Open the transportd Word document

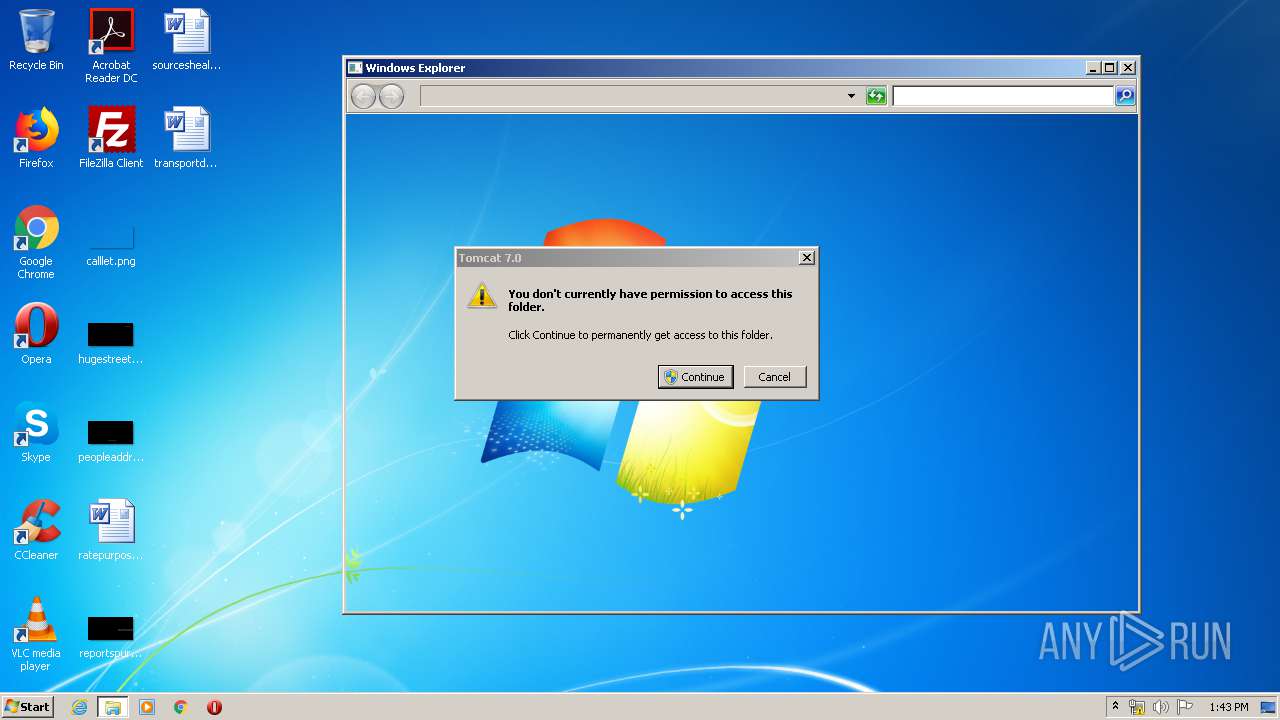[x=186, y=138]
